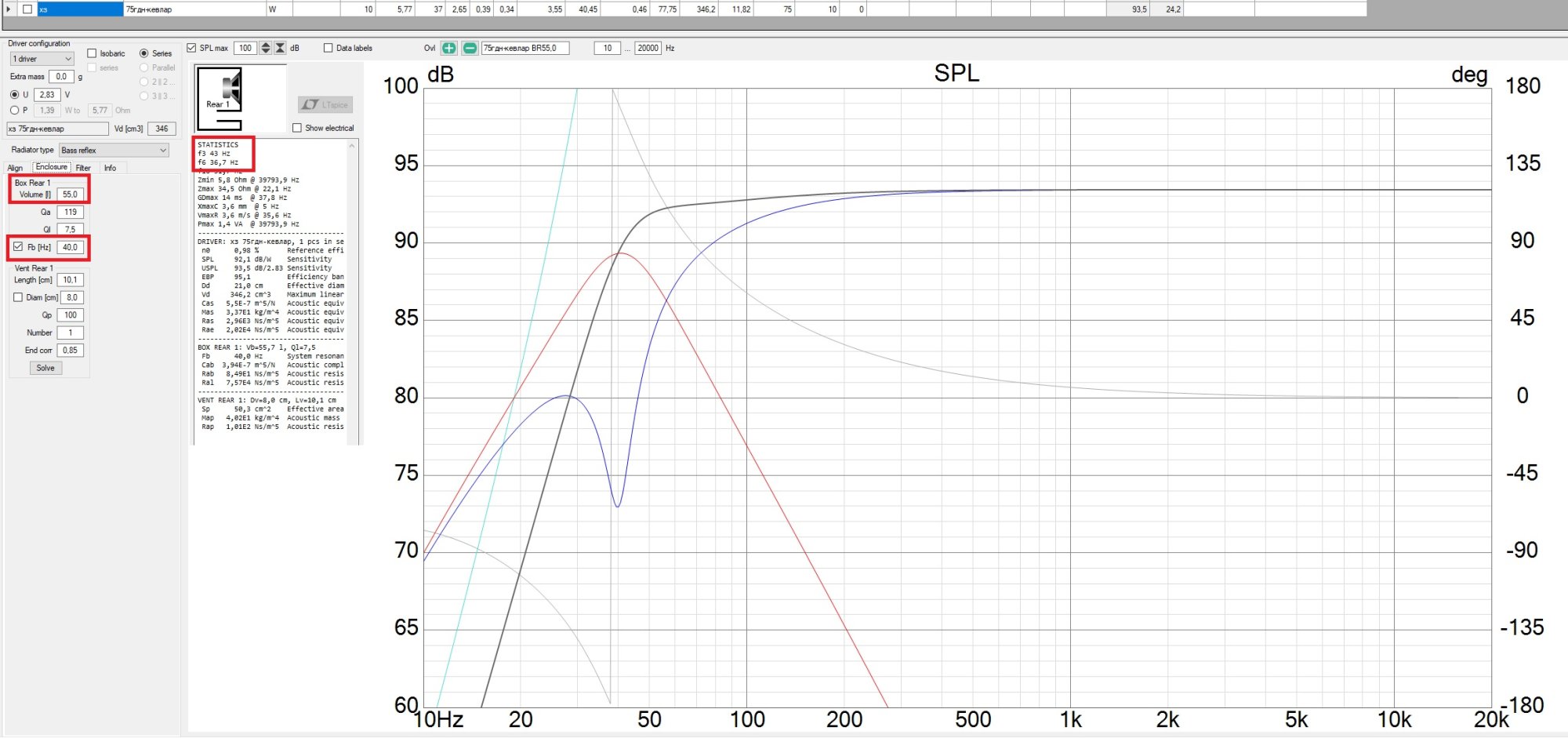Click the maximum frequency 20000 field

[648, 48]
